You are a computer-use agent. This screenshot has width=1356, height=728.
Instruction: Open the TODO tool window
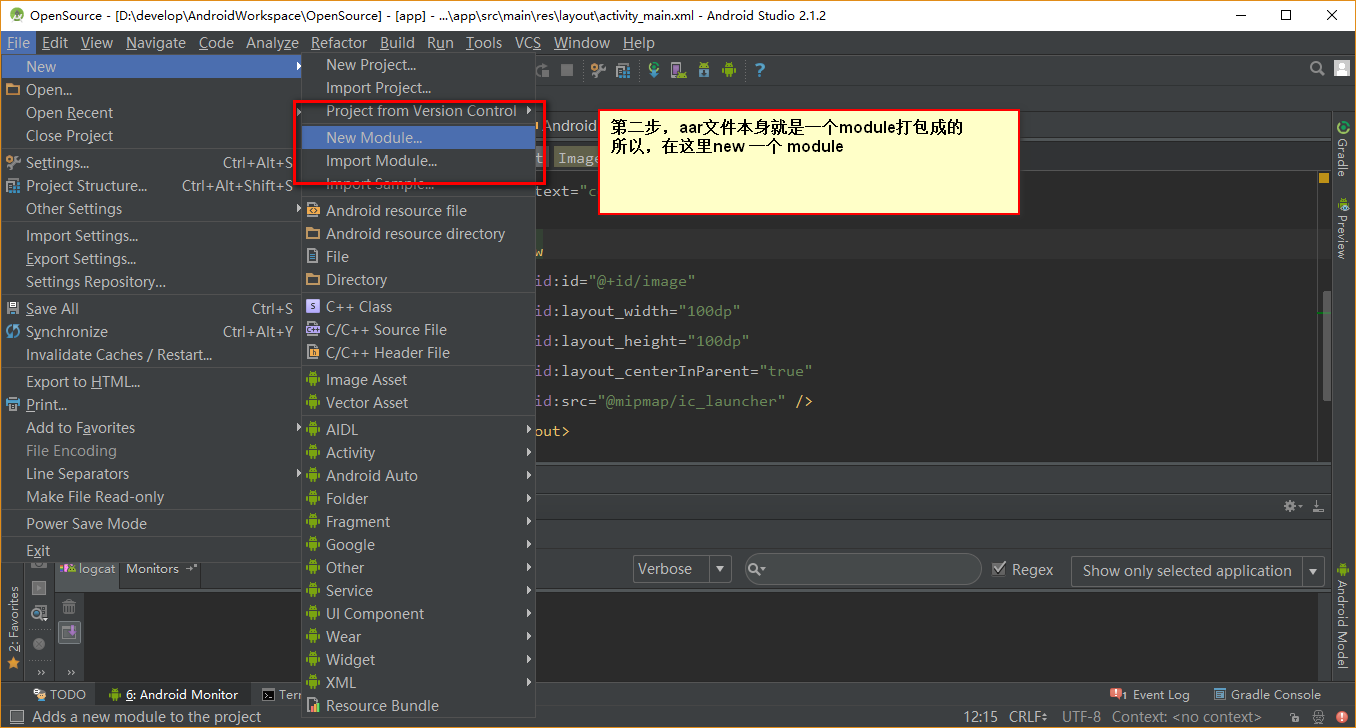point(59,695)
